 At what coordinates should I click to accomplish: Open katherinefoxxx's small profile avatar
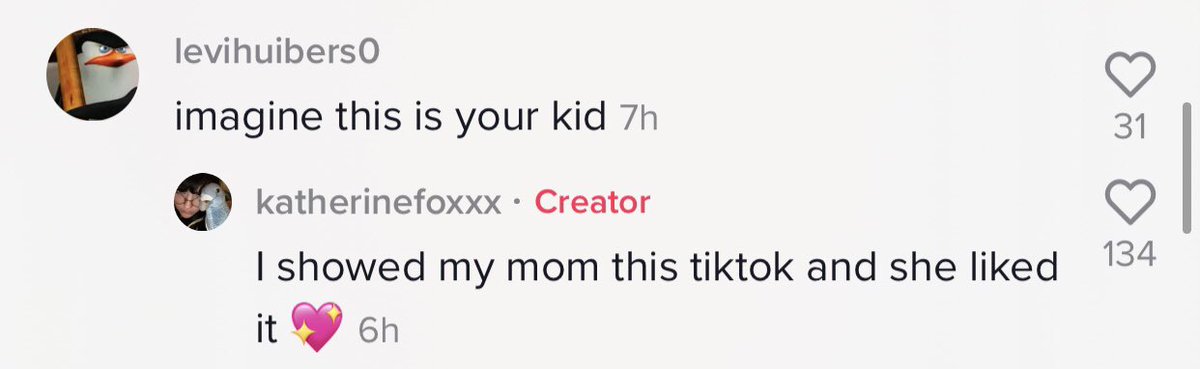tap(205, 202)
